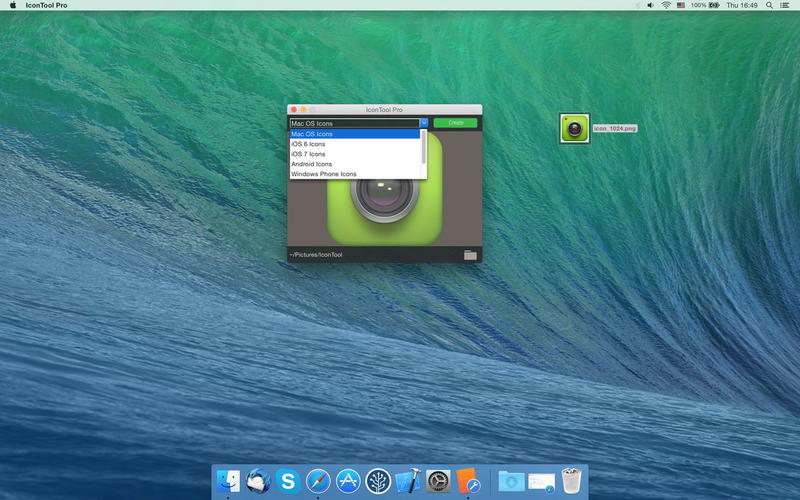The width and height of the screenshot is (800, 500).
Task: Open Finder from the dock
Action: (x=228, y=481)
